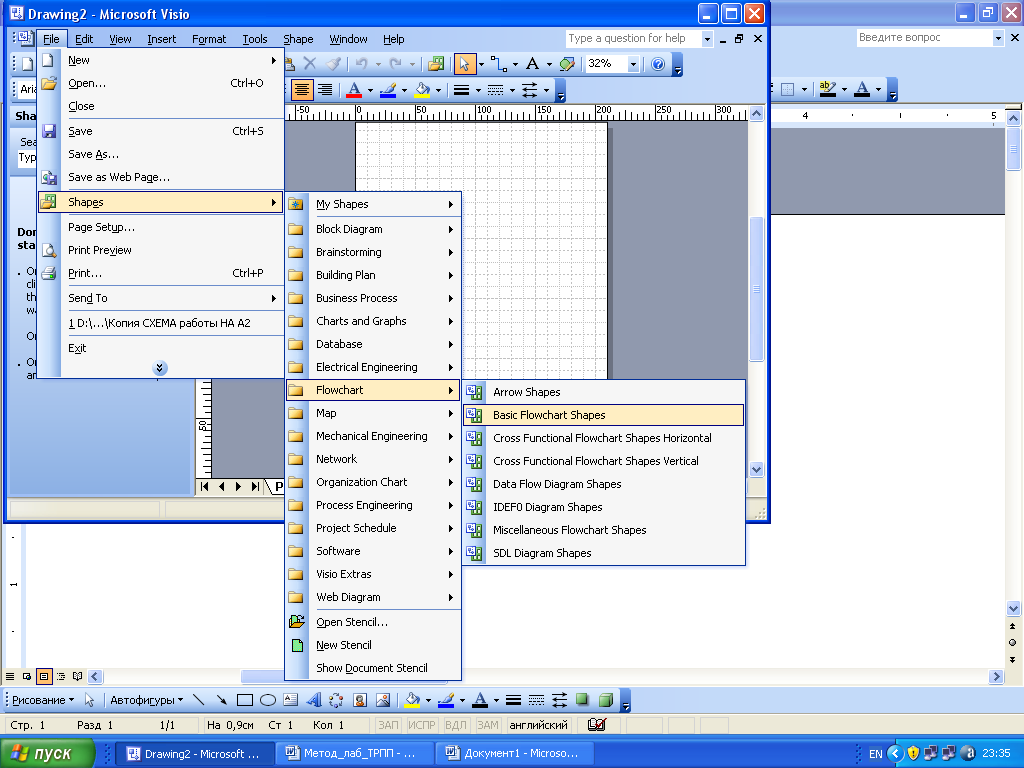Image resolution: width=1024 pixels, height=768 pixels.
Task: Click the 3-D Style icon in drawing toolbar
Action: (605, 700)
